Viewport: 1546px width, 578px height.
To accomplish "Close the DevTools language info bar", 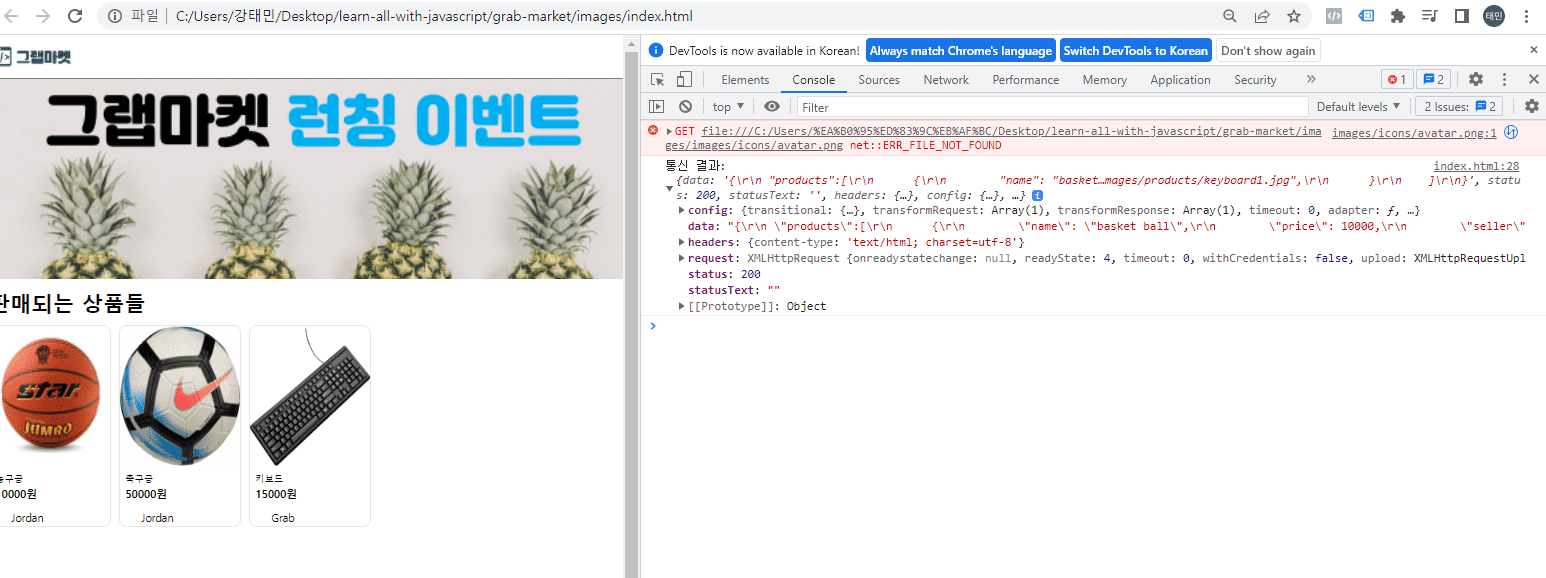I will pyautogui.click(x=1534, y=50).
